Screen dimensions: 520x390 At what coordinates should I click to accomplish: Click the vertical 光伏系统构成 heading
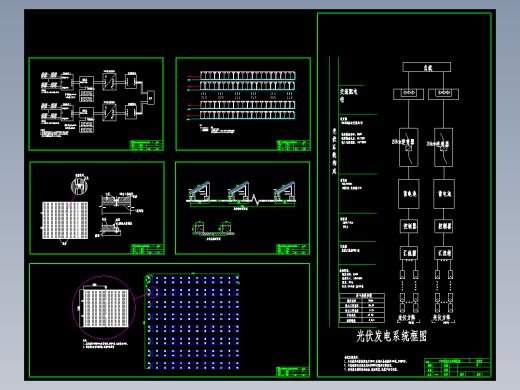(x=334, y=151)
